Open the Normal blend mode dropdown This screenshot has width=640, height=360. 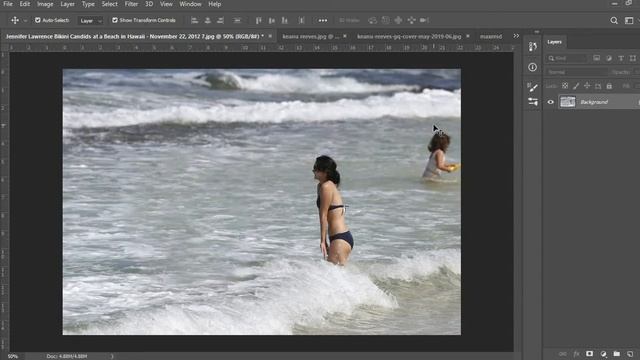(x=577, y=72)
